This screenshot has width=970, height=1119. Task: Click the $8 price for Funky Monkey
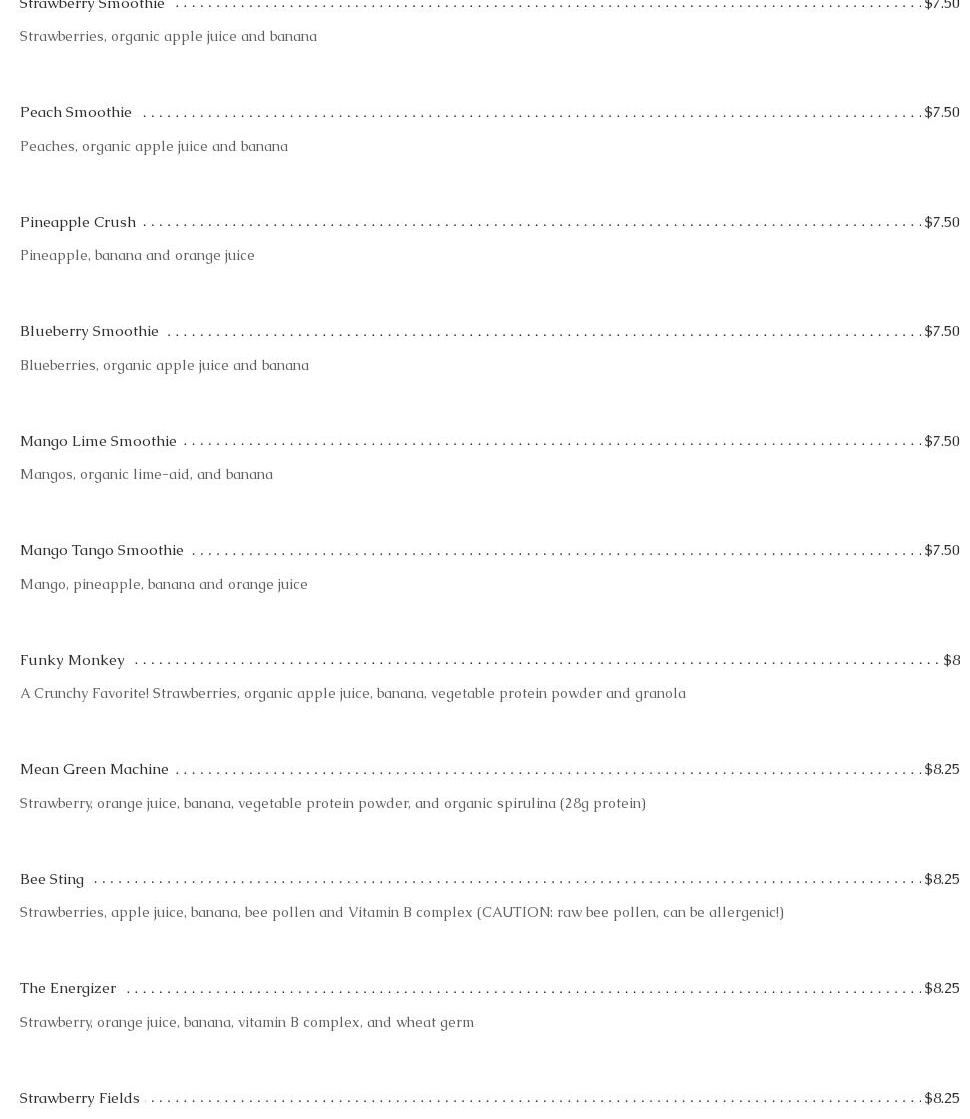pos(951,660)
